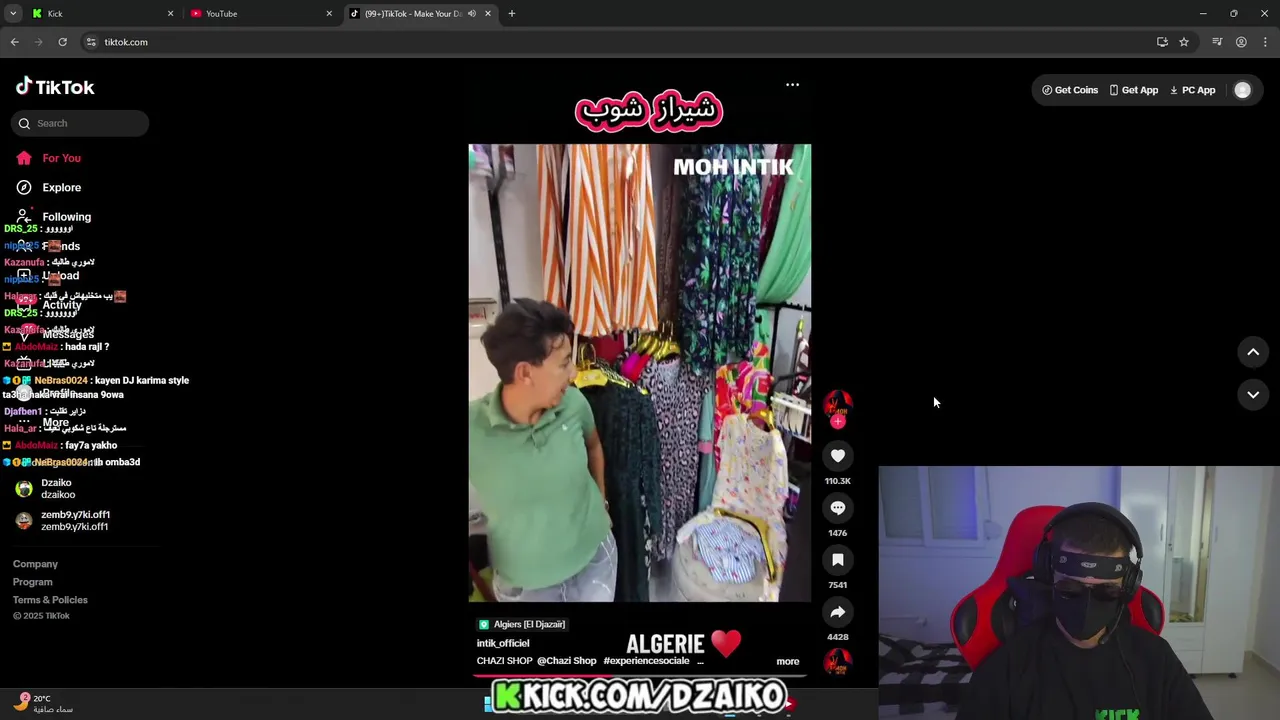
Task: Go back in browser history
Action: 14,42
